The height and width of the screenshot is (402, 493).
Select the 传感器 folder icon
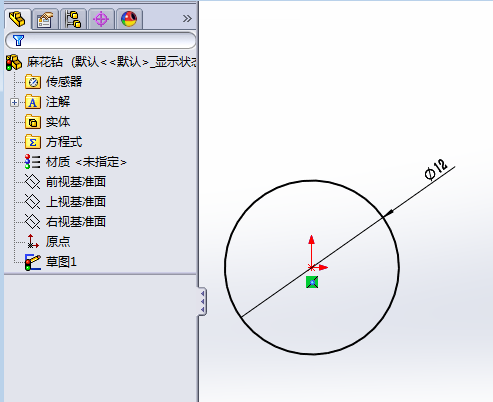(x=33, y=82)
